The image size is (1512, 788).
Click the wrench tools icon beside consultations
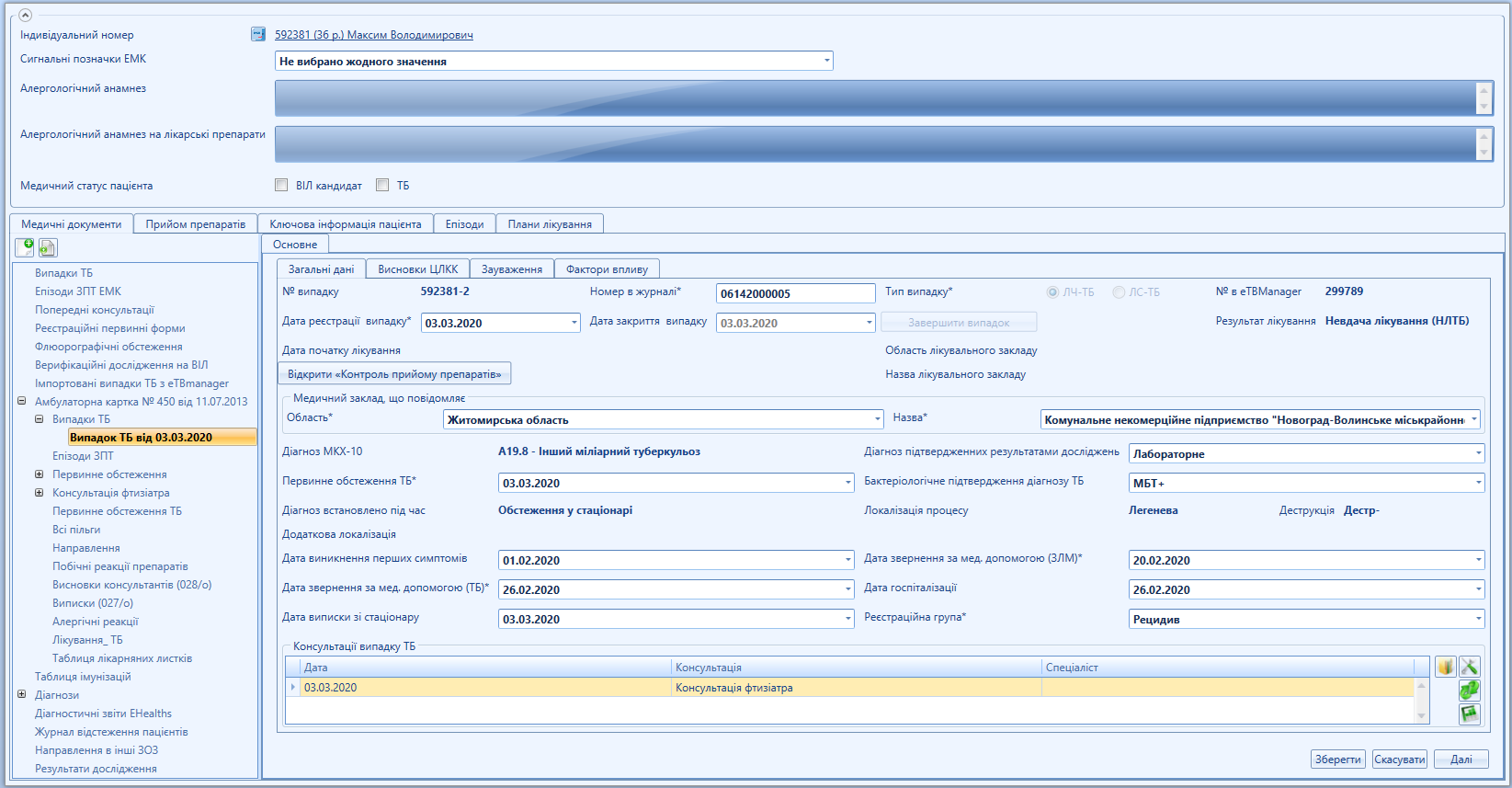1470,667
